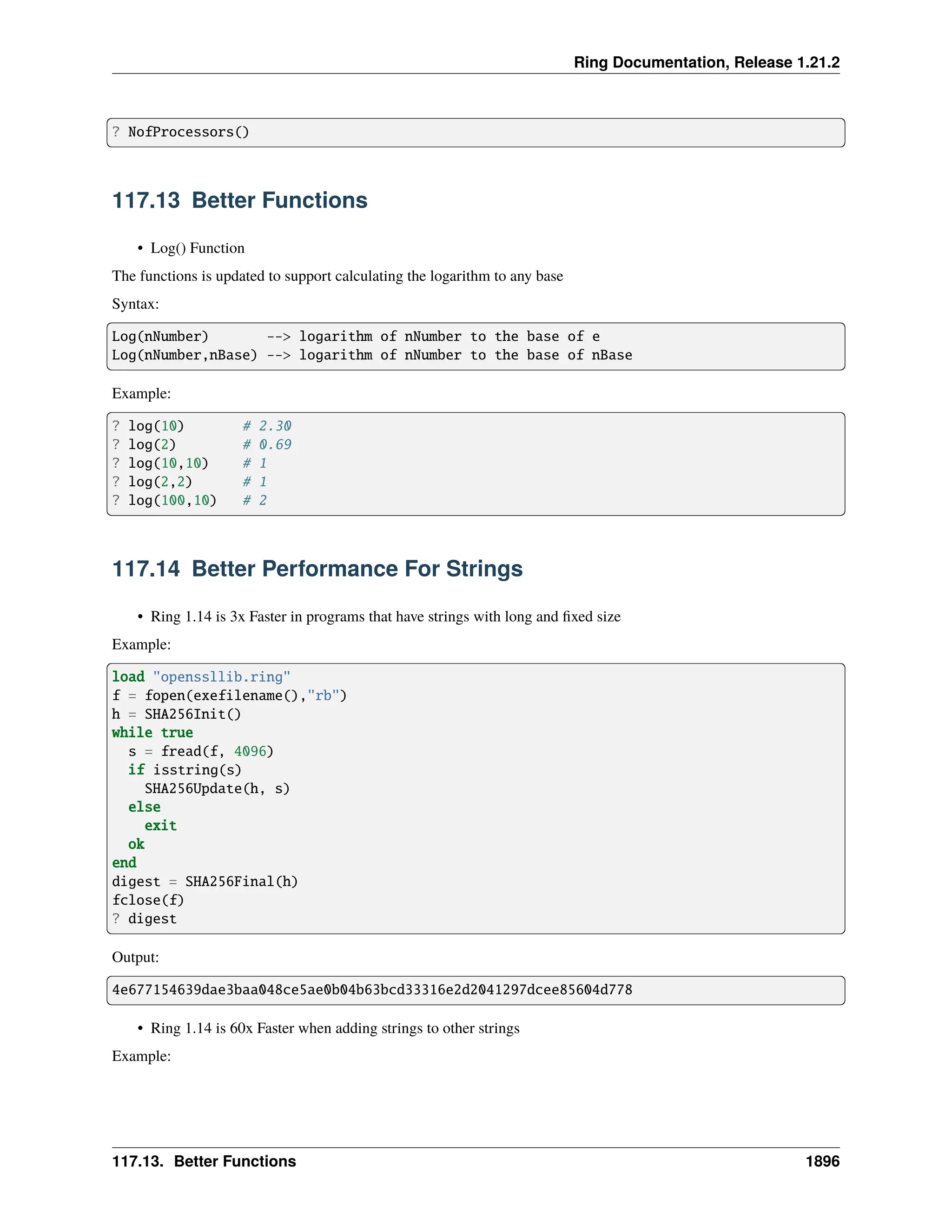Click the "openssllib.ring" string in the code
The image size is (952, 1232).
tap(222, 677)
